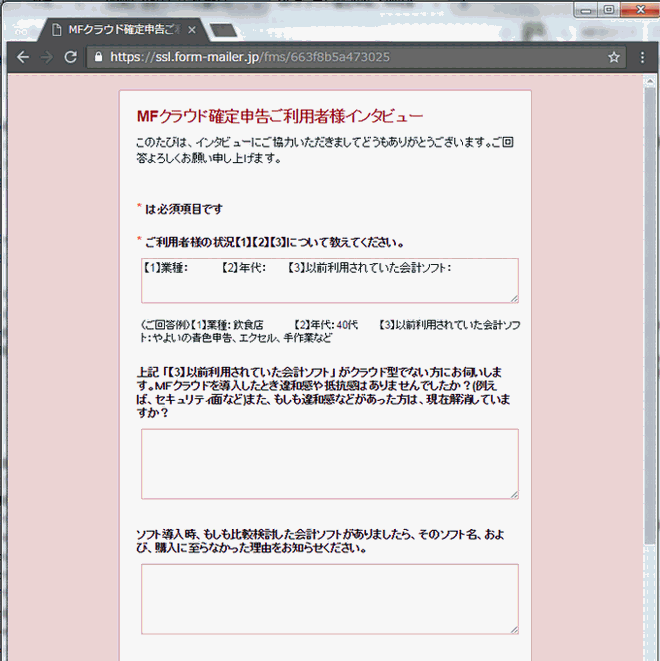View site security padlock info
This screenshot has height=661, width=660.
click(x=99, y=57)
